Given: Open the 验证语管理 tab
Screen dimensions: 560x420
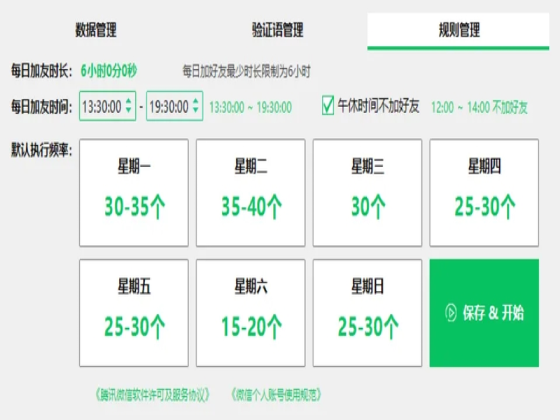Looking at the screenshot, I should pos(278,30).
